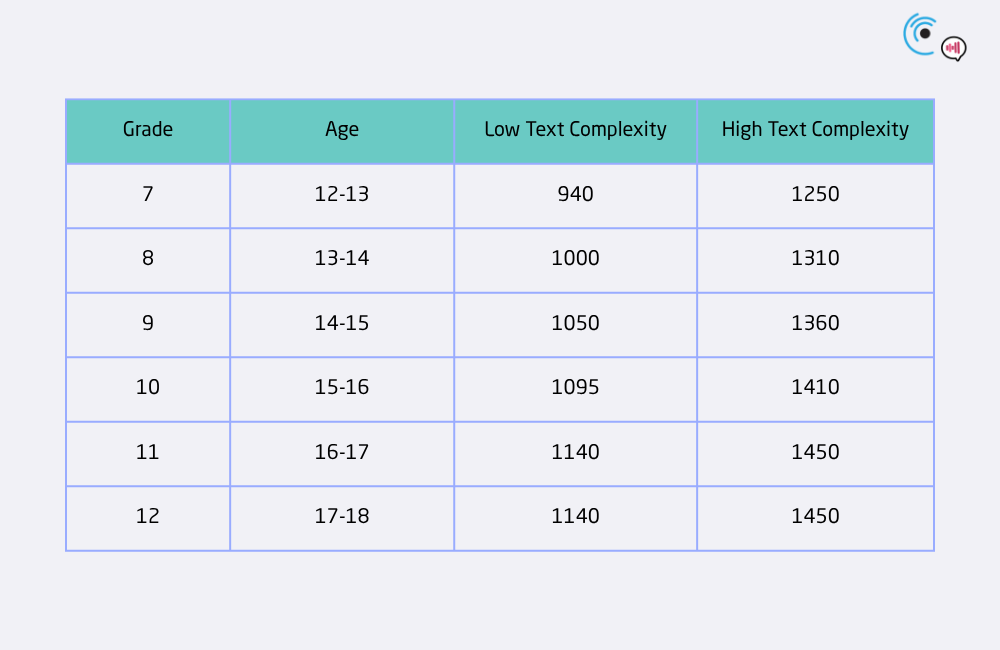Click the 1000 low complexity cell

click(575, 260)
